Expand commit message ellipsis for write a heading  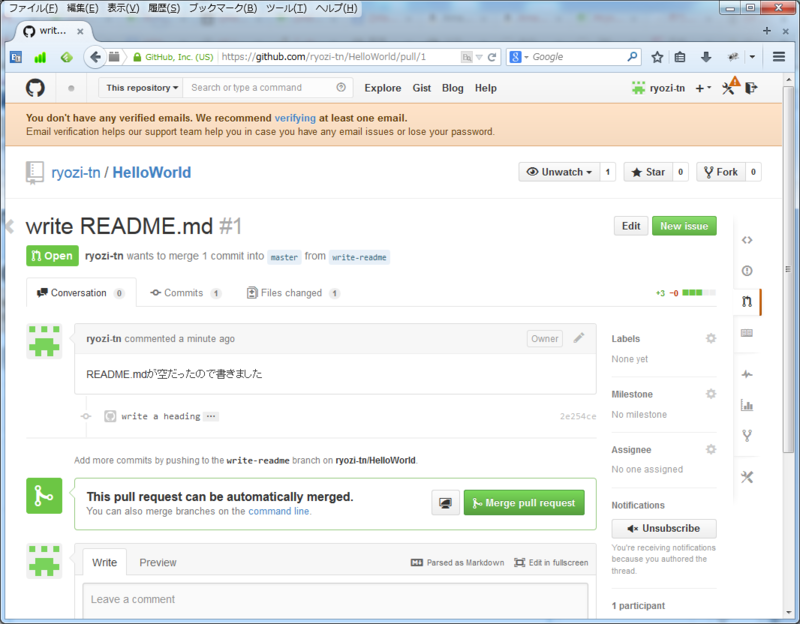pyautogui.click(x=211, y=416)
